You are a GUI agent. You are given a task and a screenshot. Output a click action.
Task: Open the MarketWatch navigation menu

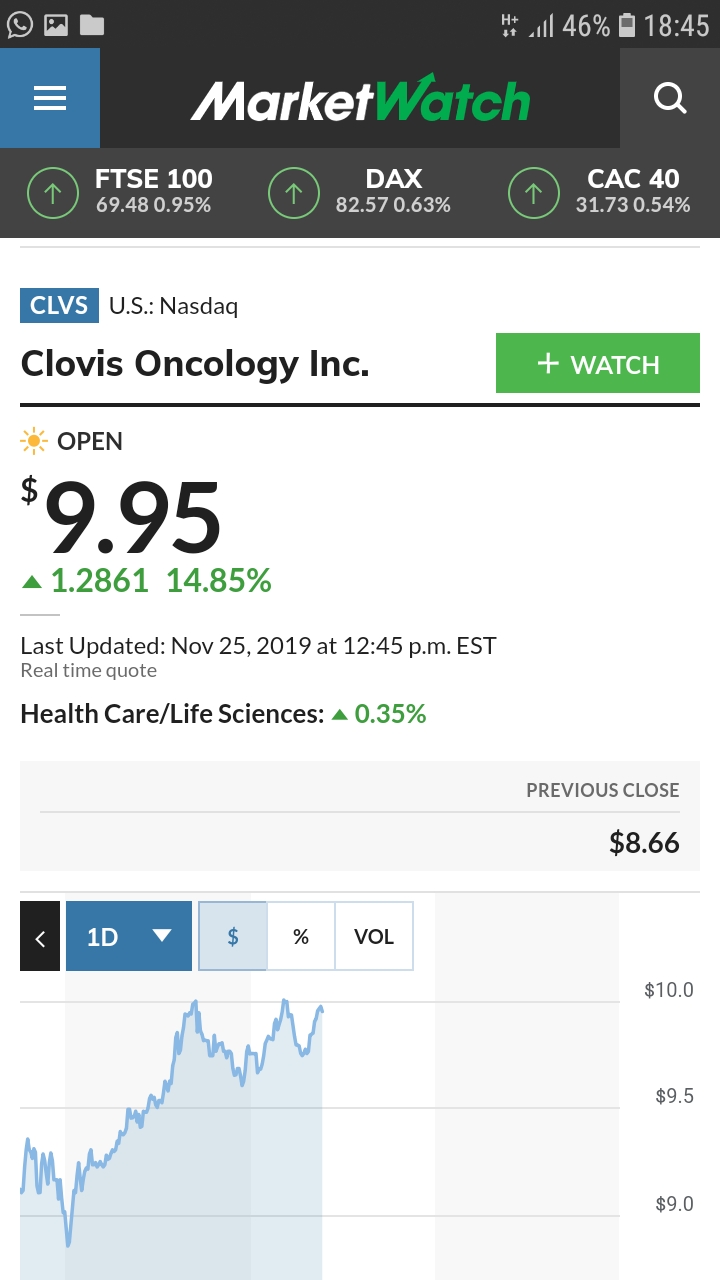click(x=50, y=97)
